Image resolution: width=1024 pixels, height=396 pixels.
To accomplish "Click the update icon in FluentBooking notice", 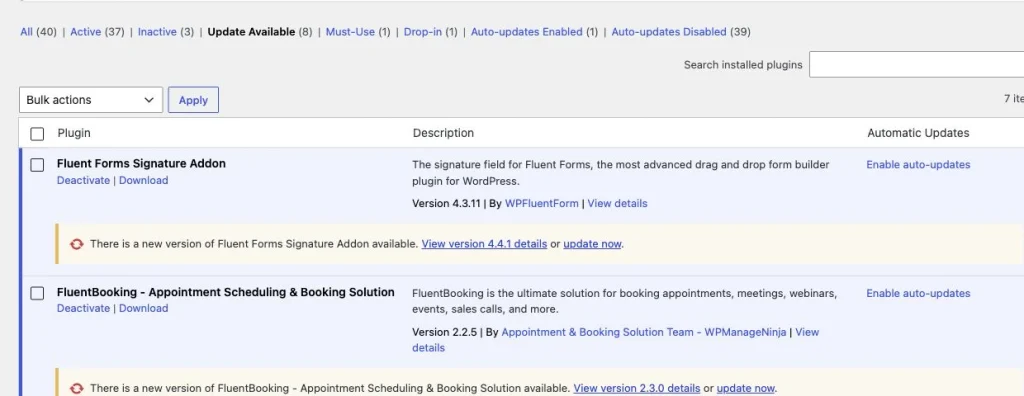I will point(77,388).
